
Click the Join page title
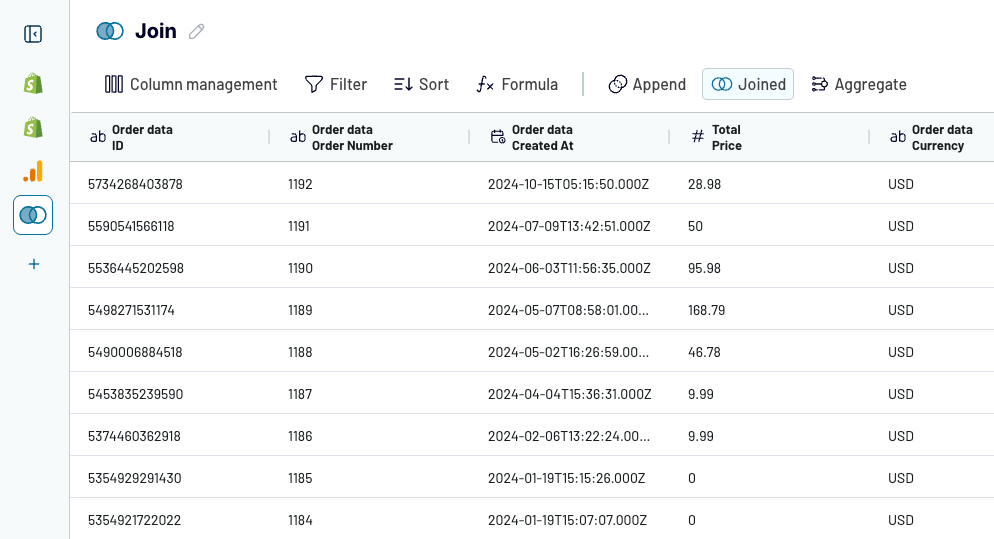[x=156, y=30]
